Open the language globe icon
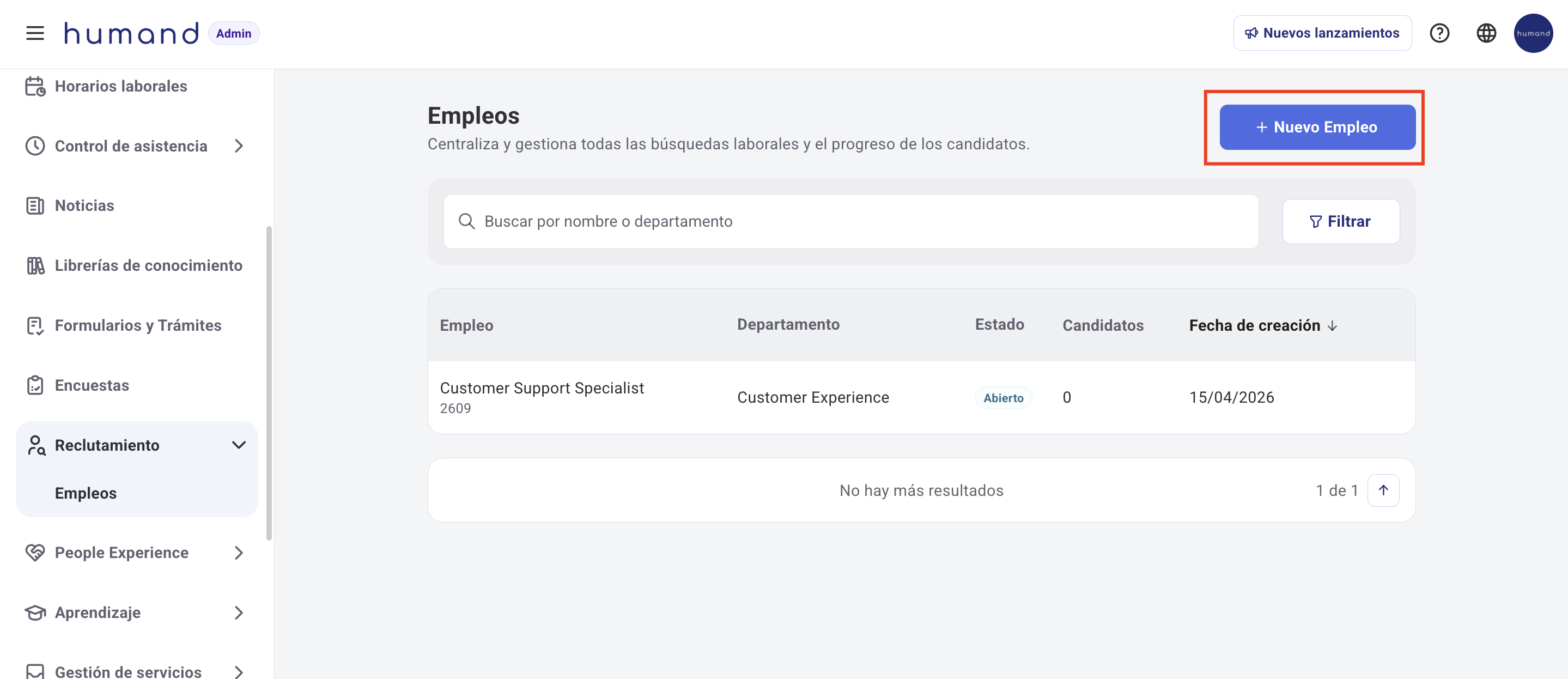The image size is (1568, 679). [x=1486, y=33]
